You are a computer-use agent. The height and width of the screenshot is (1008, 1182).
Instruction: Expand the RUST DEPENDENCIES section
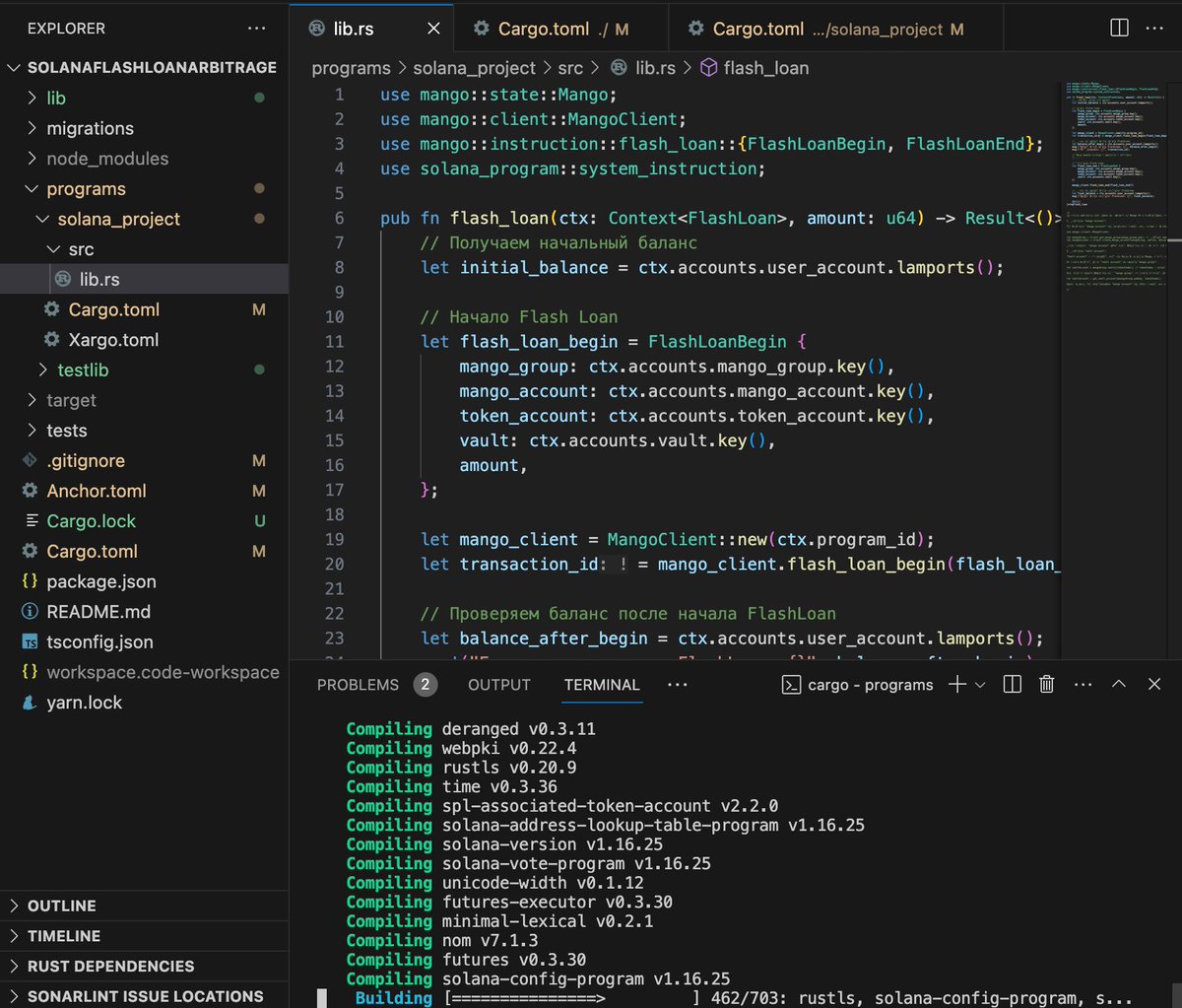coord(145,966)
